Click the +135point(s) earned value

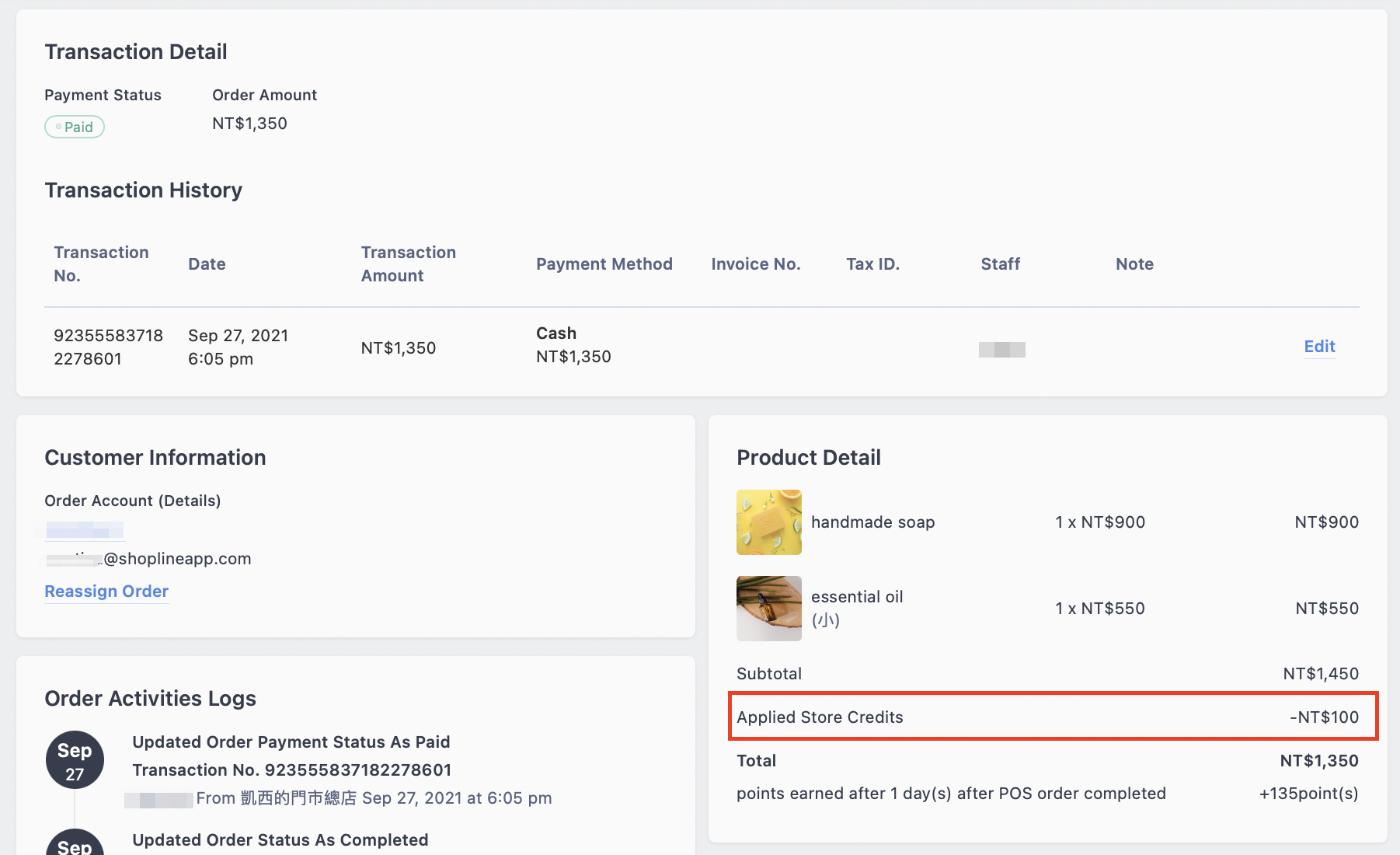coord(1308,794)
